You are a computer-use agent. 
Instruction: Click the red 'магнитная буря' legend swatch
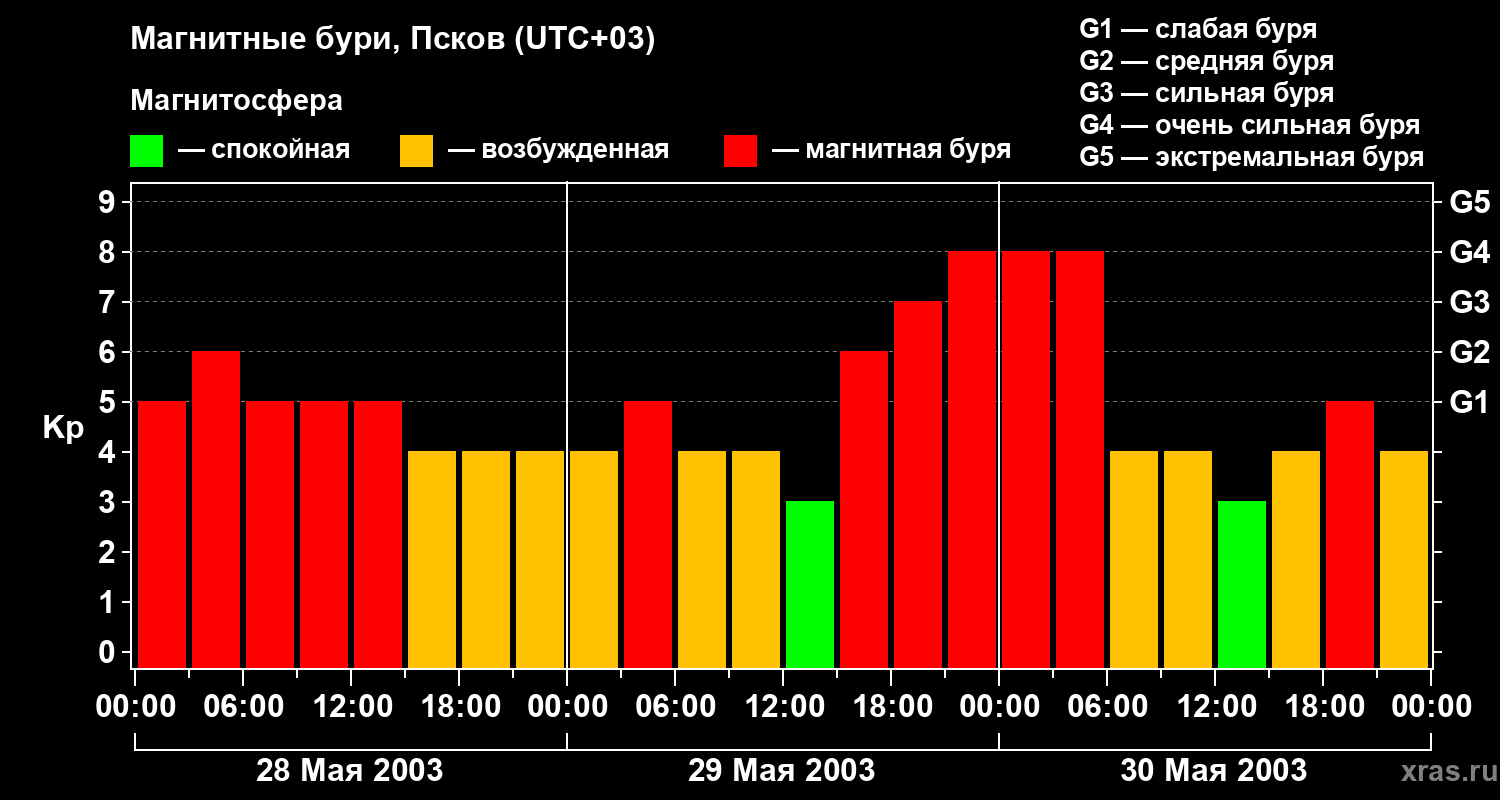click(740, 151)
